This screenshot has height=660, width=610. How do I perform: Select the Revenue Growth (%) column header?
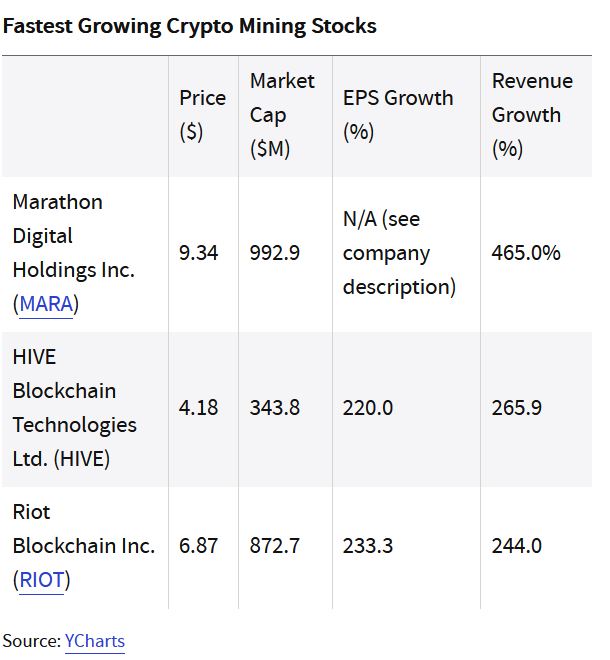click(532, 115)
